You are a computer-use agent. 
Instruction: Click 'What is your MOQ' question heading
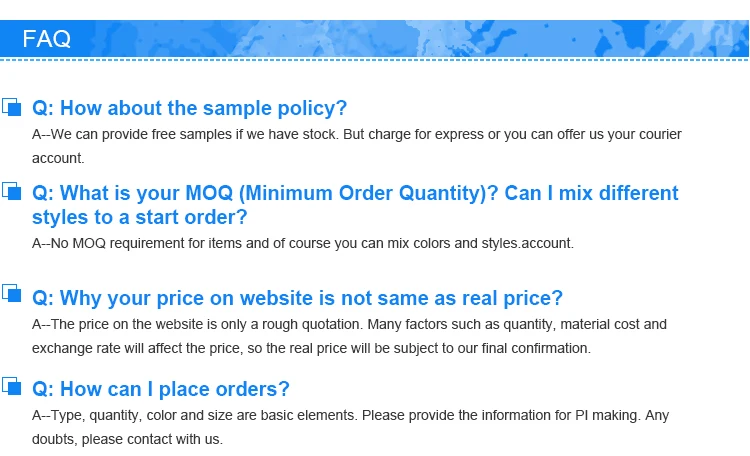point(355,193)
